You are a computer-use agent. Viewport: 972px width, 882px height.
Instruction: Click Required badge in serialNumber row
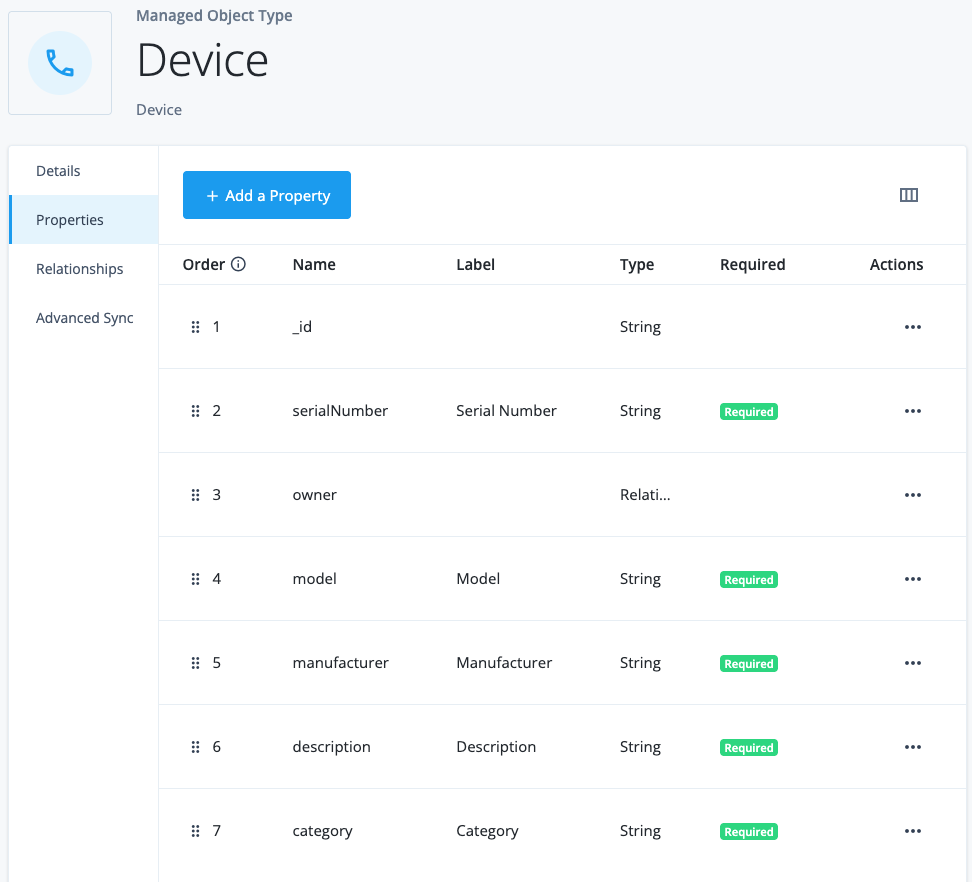749,412
